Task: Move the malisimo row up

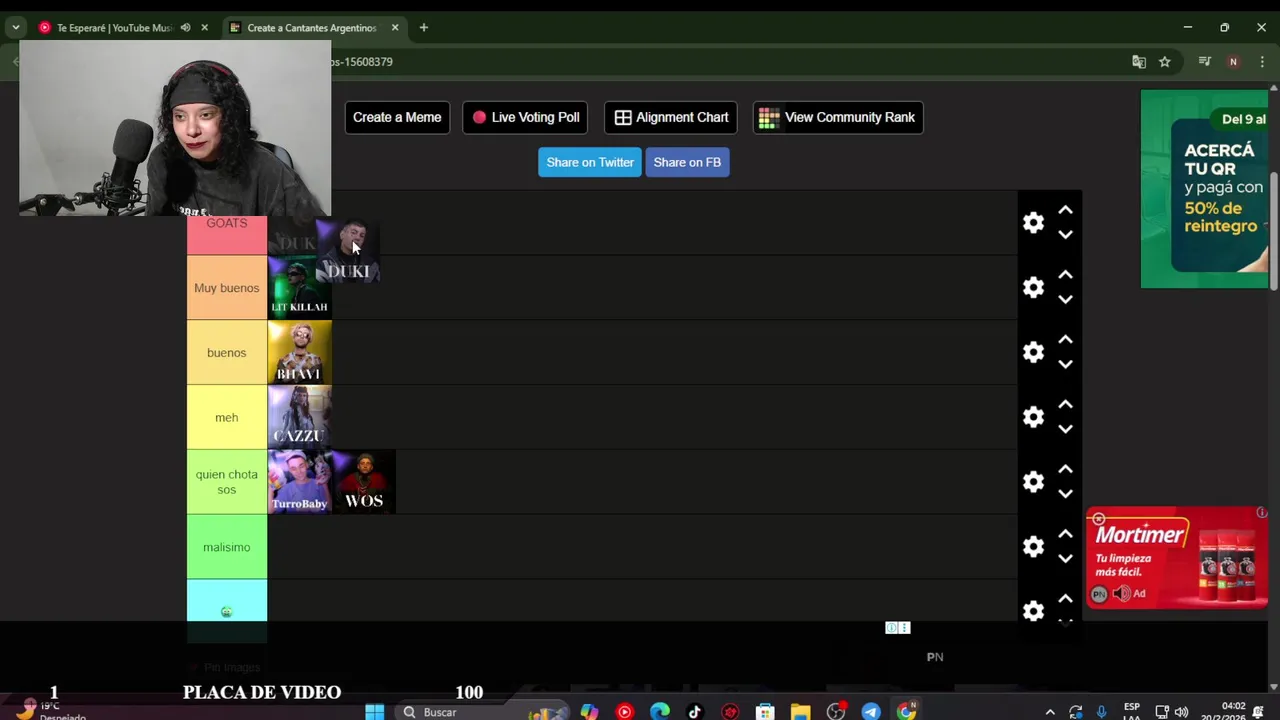Action: click(1065, 534)
